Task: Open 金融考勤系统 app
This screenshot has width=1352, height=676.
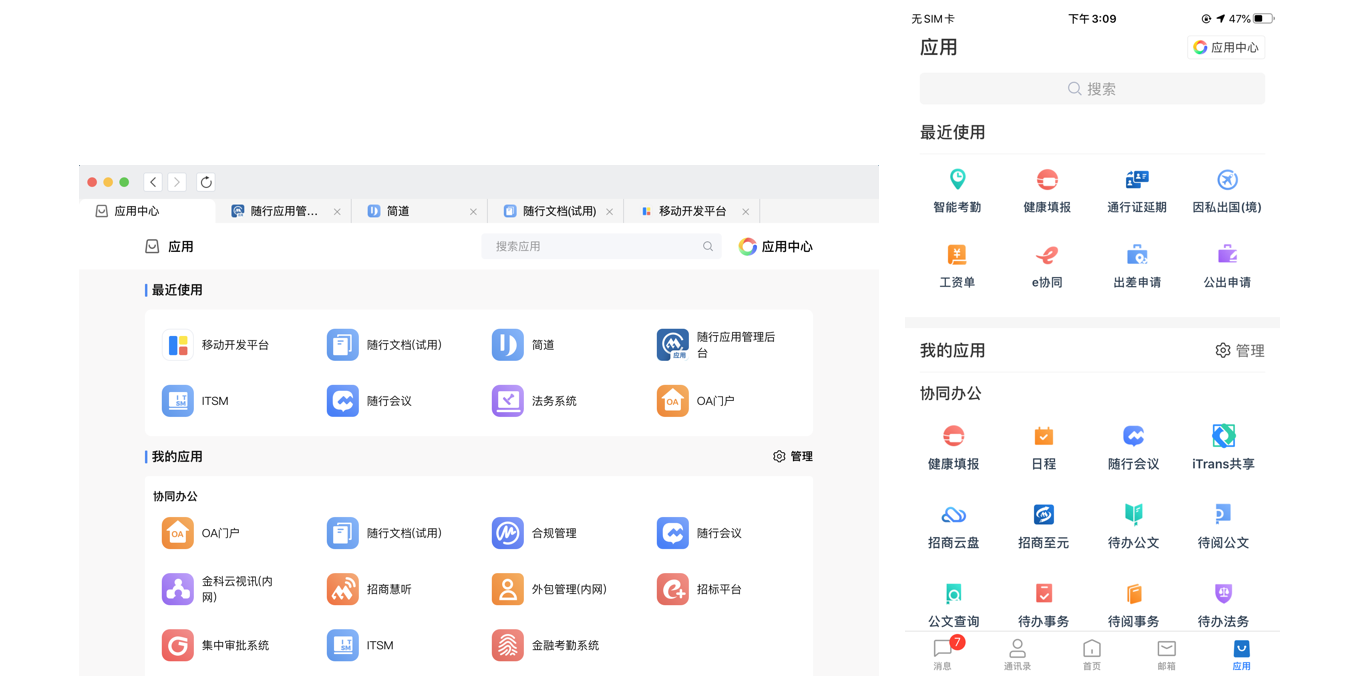Action: [x=508, y=645]
